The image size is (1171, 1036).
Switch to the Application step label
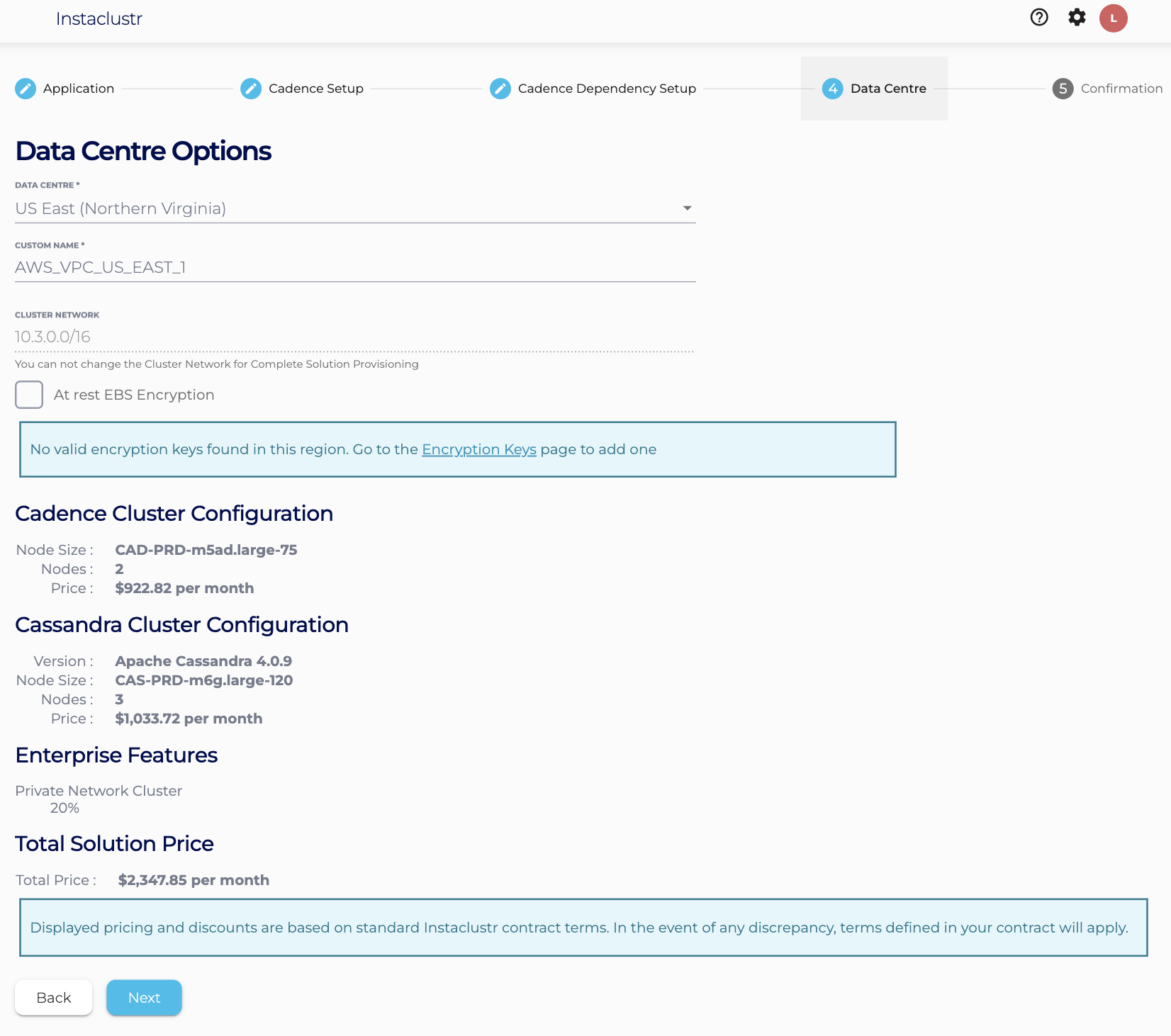78,89
